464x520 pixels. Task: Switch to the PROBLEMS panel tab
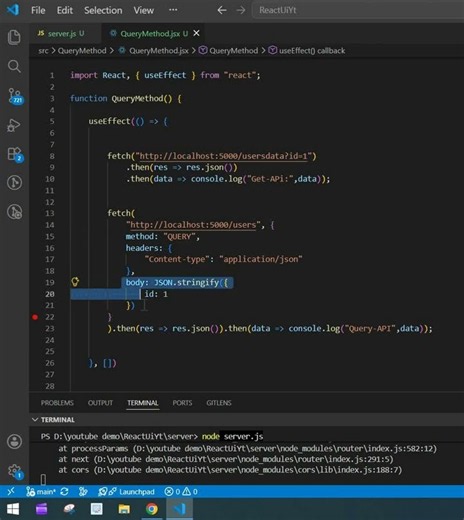[57, 403]
